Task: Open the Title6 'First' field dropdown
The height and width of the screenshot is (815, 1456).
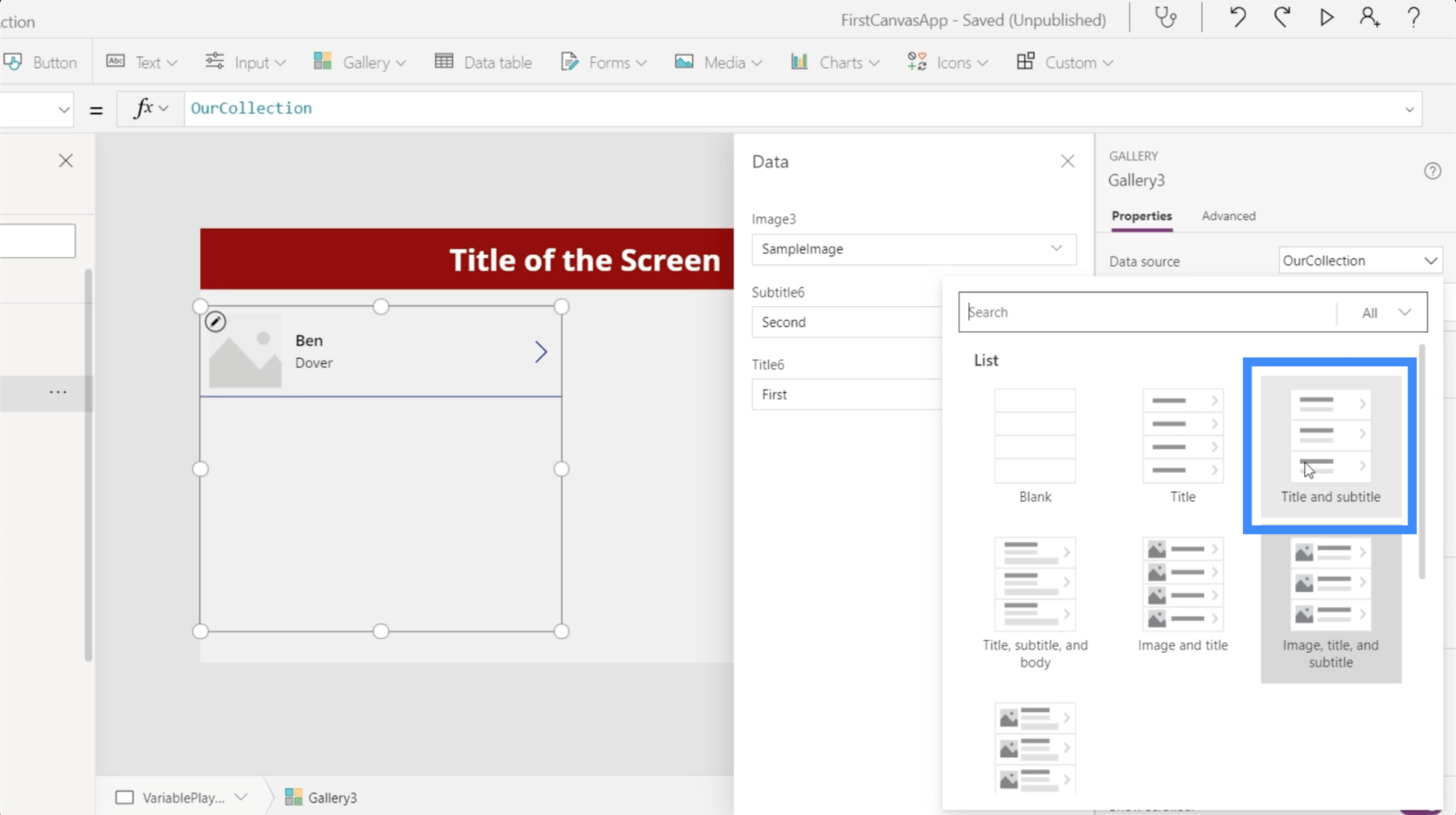Action: click(x=847, y=394)
